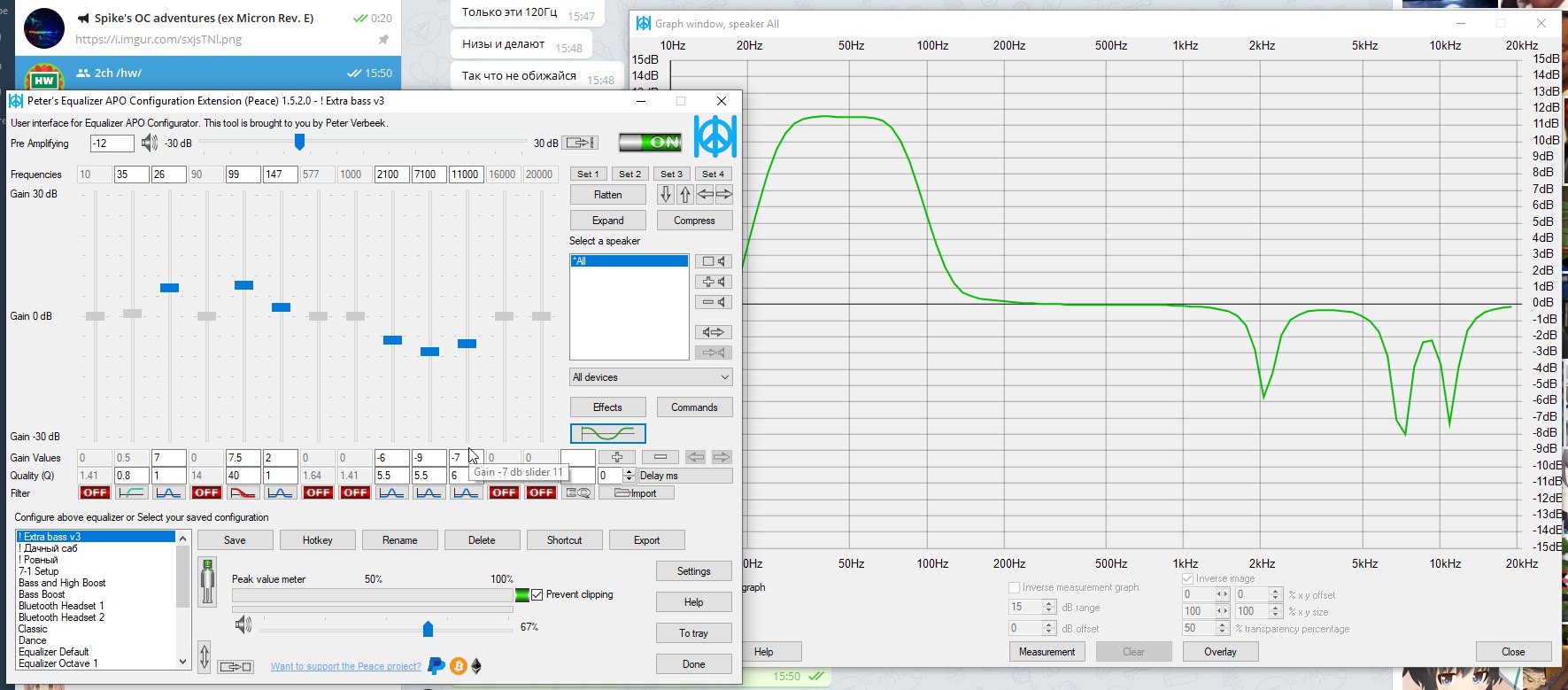The image size is (1568, 690).
Task: Open the 2ch /hw/ Telegram chat
Action: [x=207, y=73]
